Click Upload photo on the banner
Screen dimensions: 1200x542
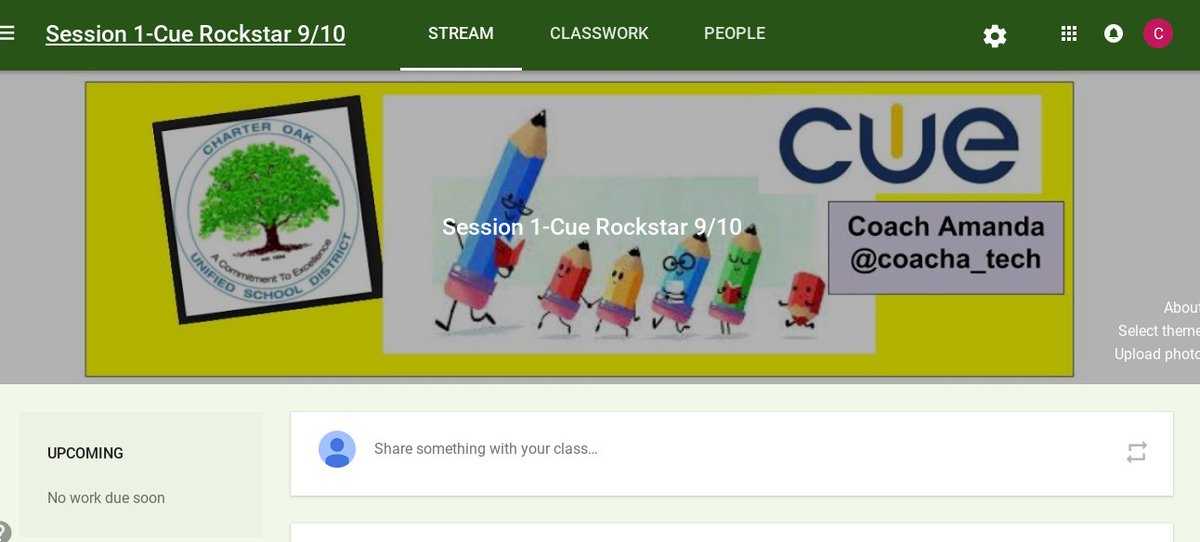(x=1157, y=354)
